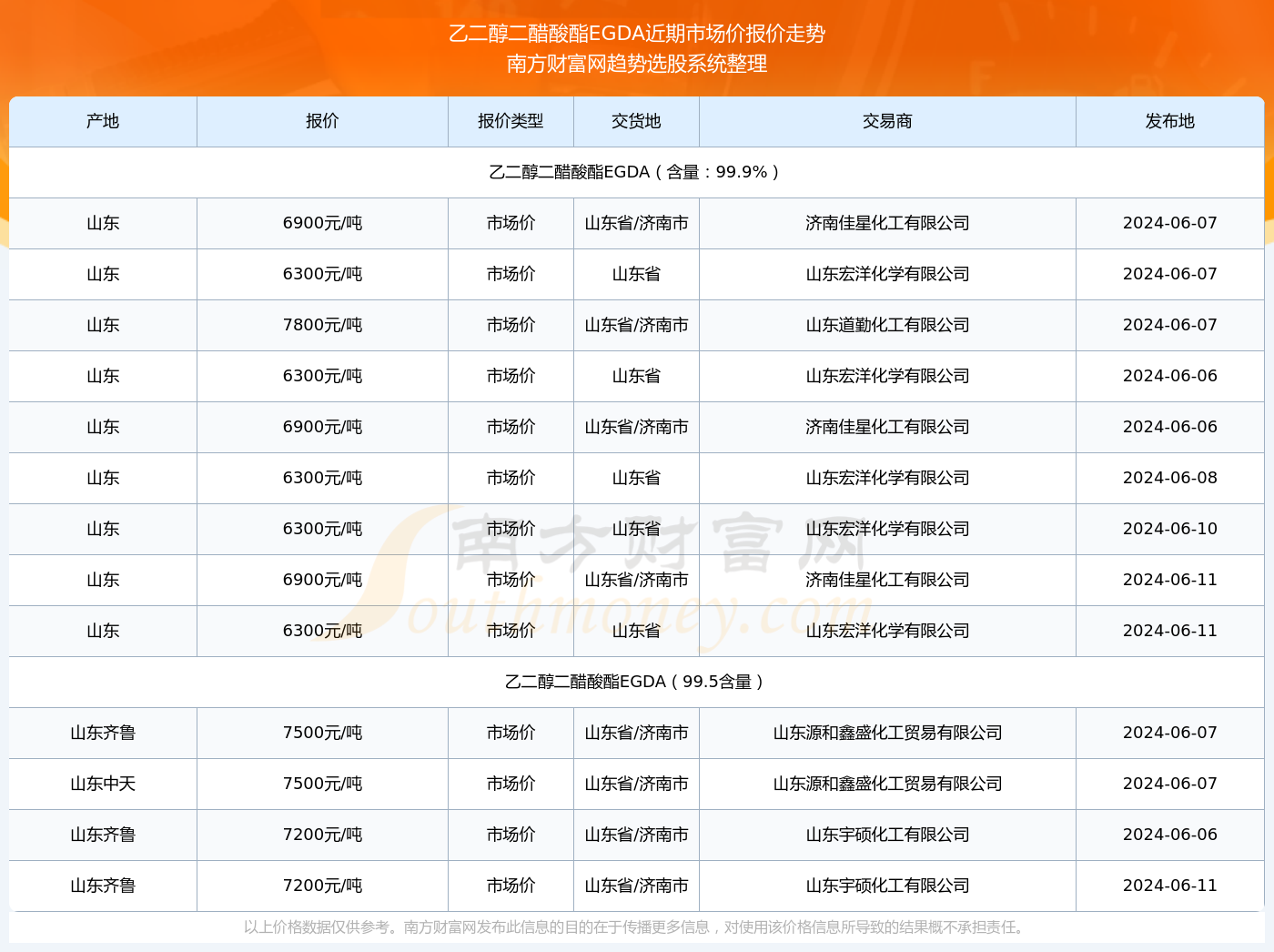Screen dimensions: 1274x952
Task: Click 山东源和鑫盛化工贸易有限公司 in the 山东齐鲁 row
Action: (887, 733)
